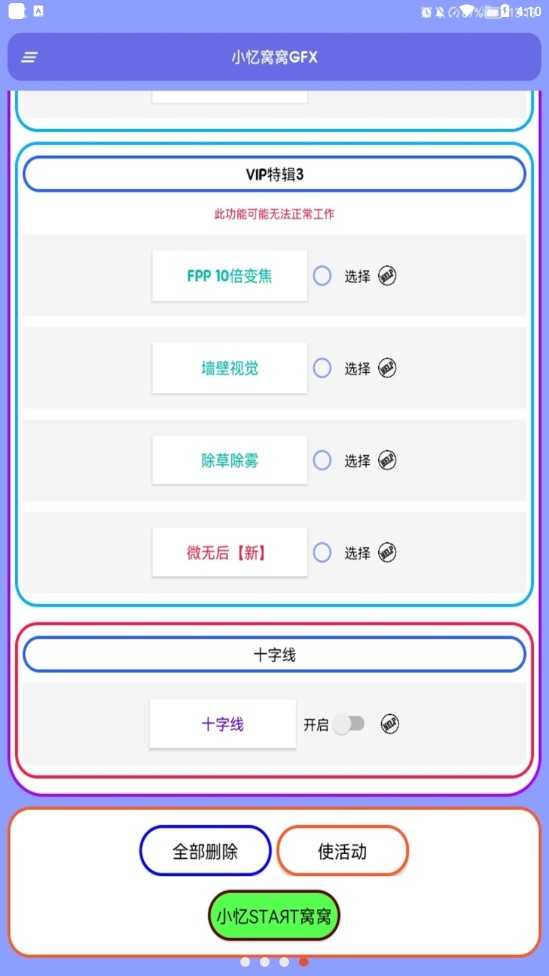Tap the alarm icon in status bar
The height and width of the screenshot is (976, 549).
click(x=426, y=11)
